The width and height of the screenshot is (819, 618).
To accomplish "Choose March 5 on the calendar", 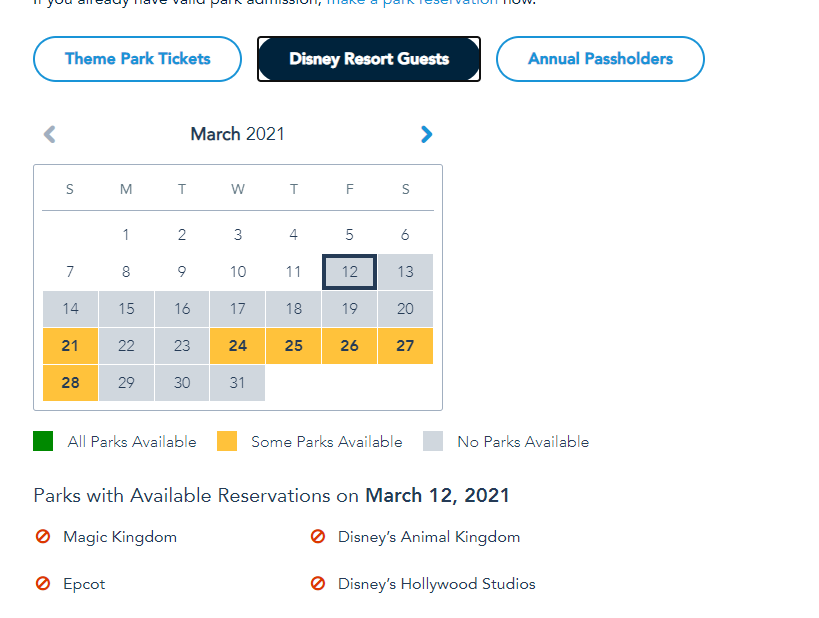I will pyautogui.click(x=349, y=235).
